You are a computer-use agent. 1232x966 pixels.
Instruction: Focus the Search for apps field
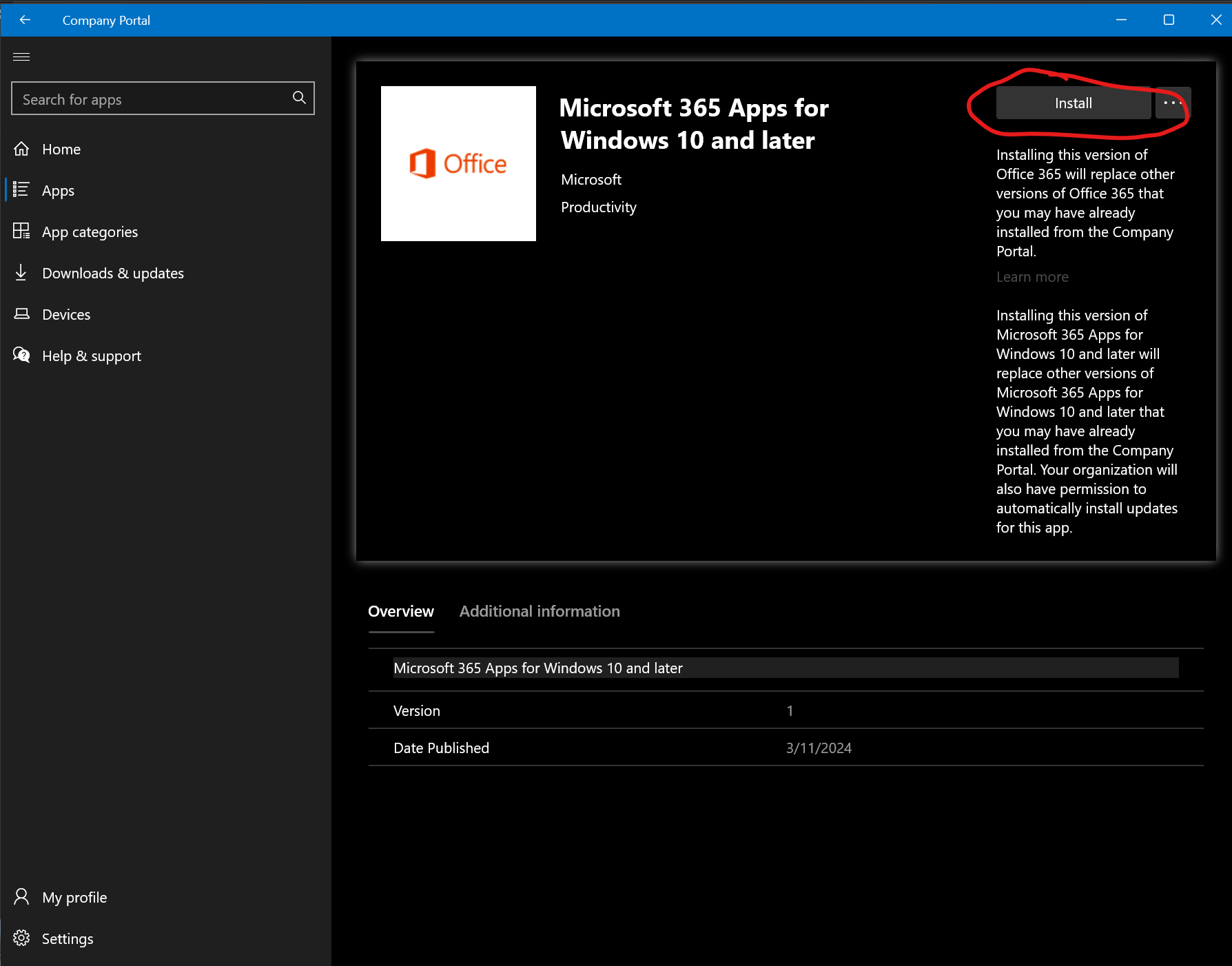(x=163, y=99)
